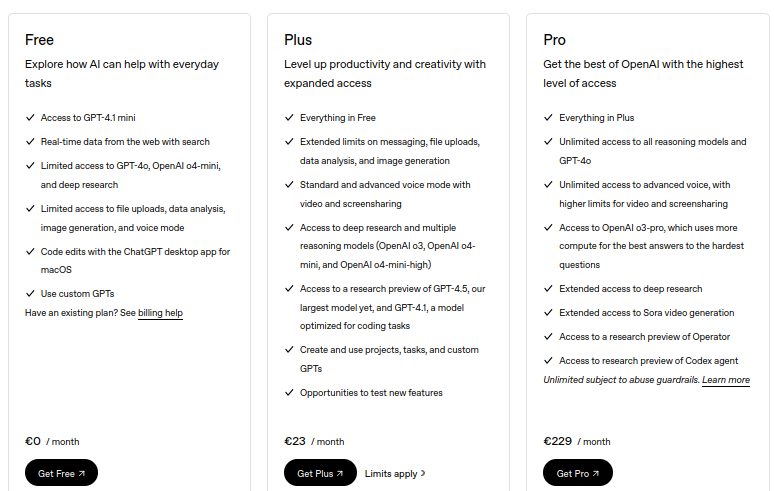Click checkmark icon beside Everything in Free
774x491 pixels.
pyautogui.click(x=289, y=117)
